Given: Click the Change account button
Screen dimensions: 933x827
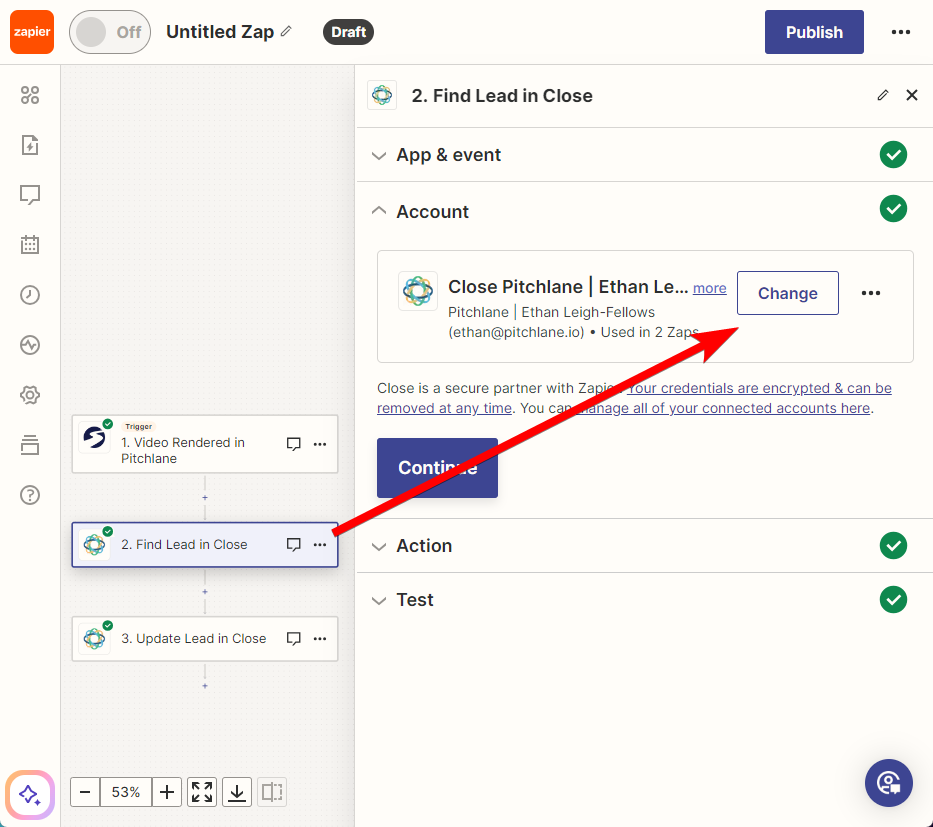Looking at the screenshot, I should pyautogui.click(x=788, y=293).
